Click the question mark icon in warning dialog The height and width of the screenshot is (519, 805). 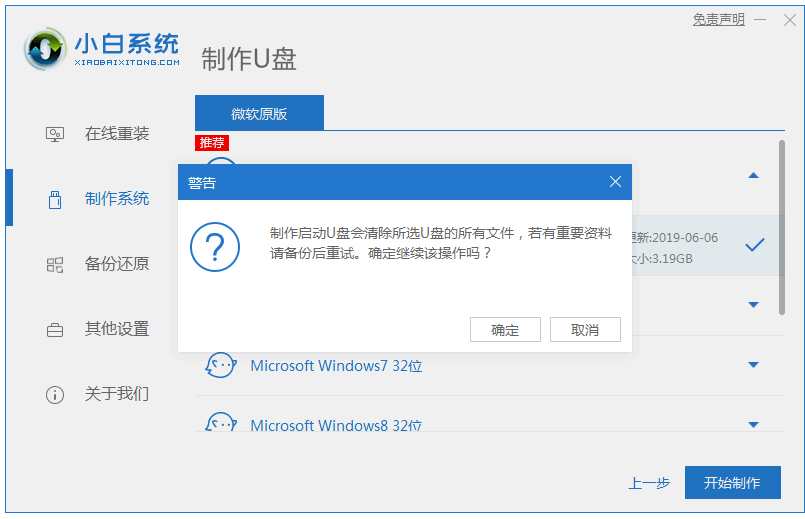click(x=214, y=245)
